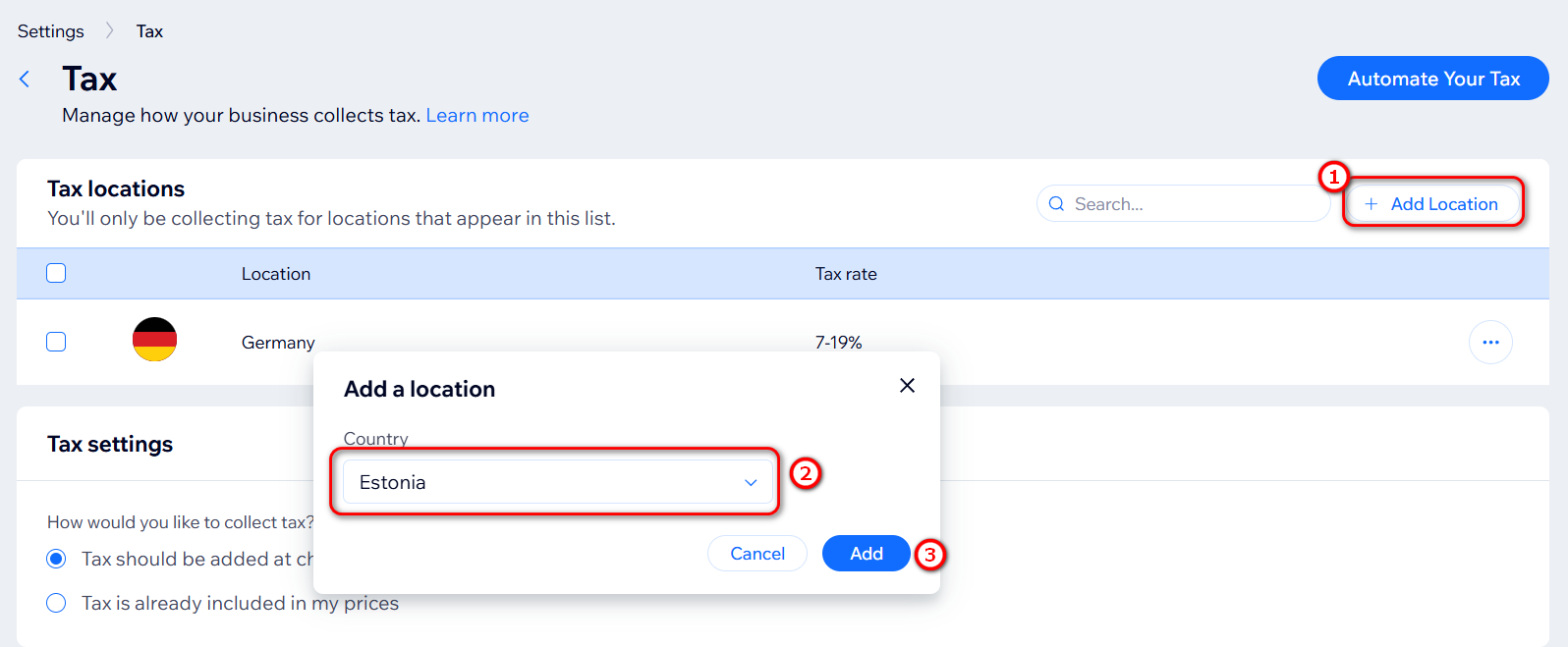This screenshot has height=647, width=1568.
Task: Click the Tax breadcrumb item
Action: click(x=149, y=31)
